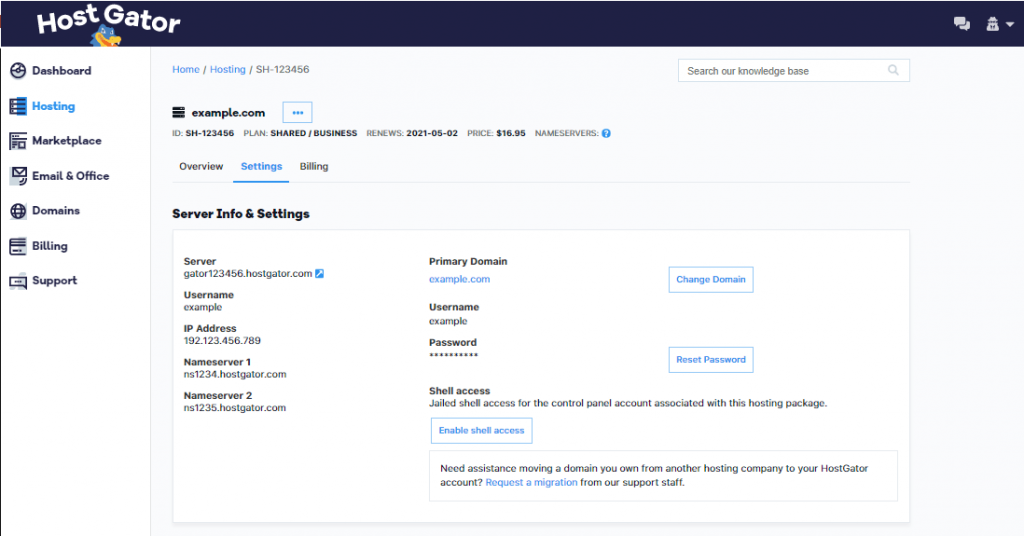The height and width of the screenshot is (536, 1024).
Task: Expand the account dropdown arrow in header
Action: point(1010,24)
